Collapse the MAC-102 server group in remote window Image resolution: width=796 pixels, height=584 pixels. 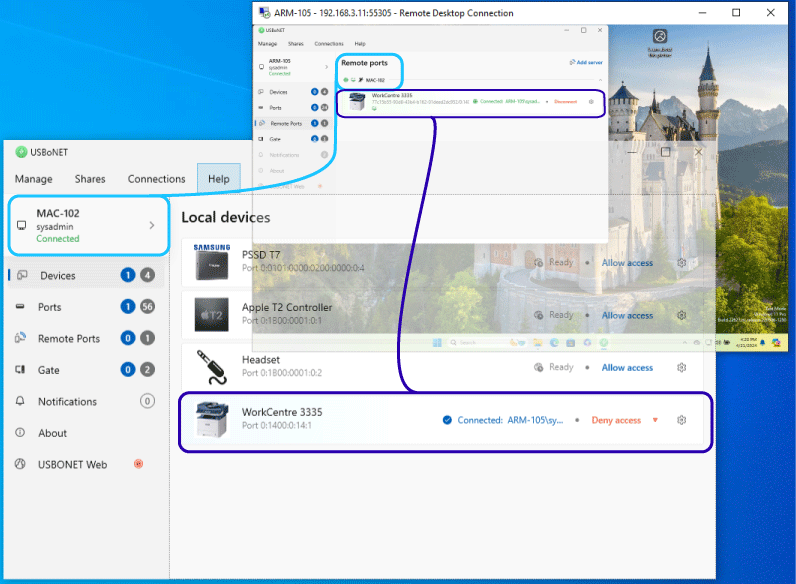pyautogui.click(x=600, y=80)
